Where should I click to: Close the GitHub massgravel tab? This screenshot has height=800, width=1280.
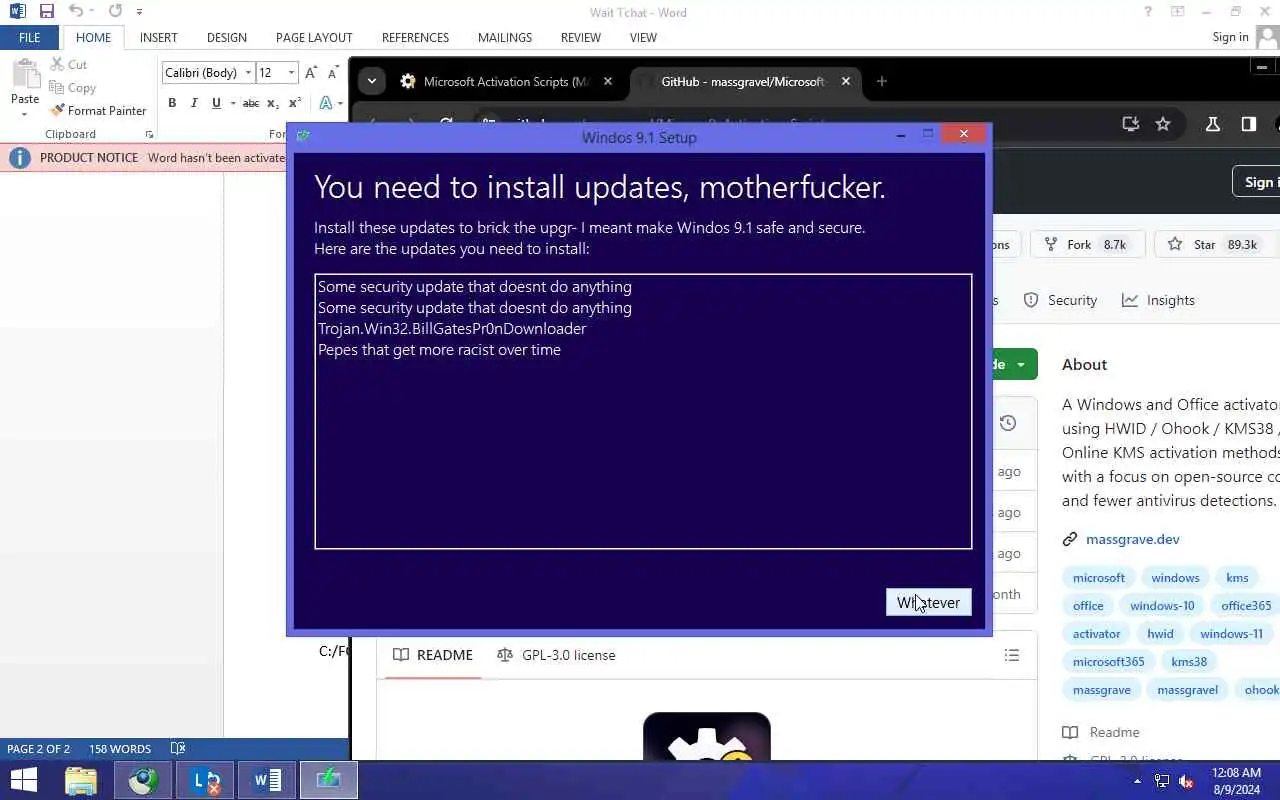pos(846,82)
